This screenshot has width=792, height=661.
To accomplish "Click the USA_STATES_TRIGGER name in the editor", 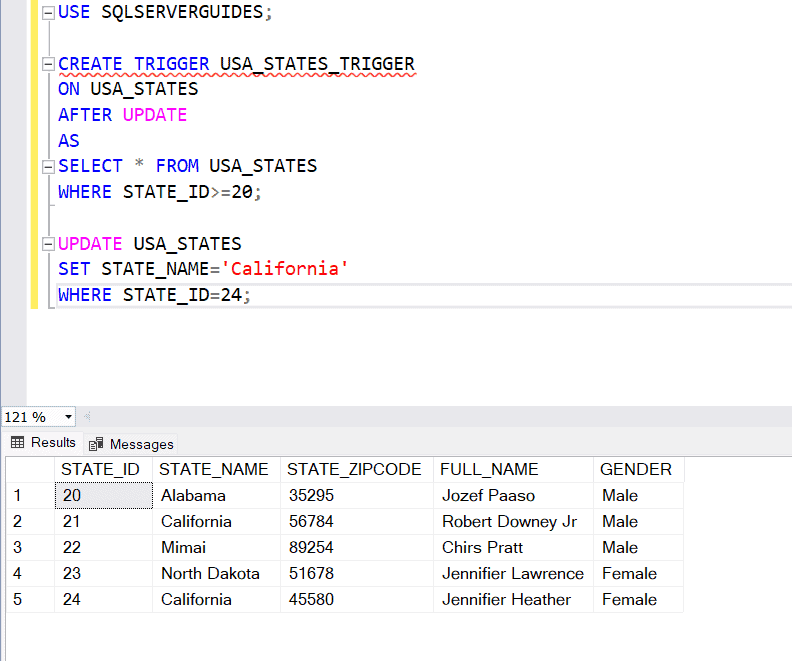I will click(x=317, y=64).
